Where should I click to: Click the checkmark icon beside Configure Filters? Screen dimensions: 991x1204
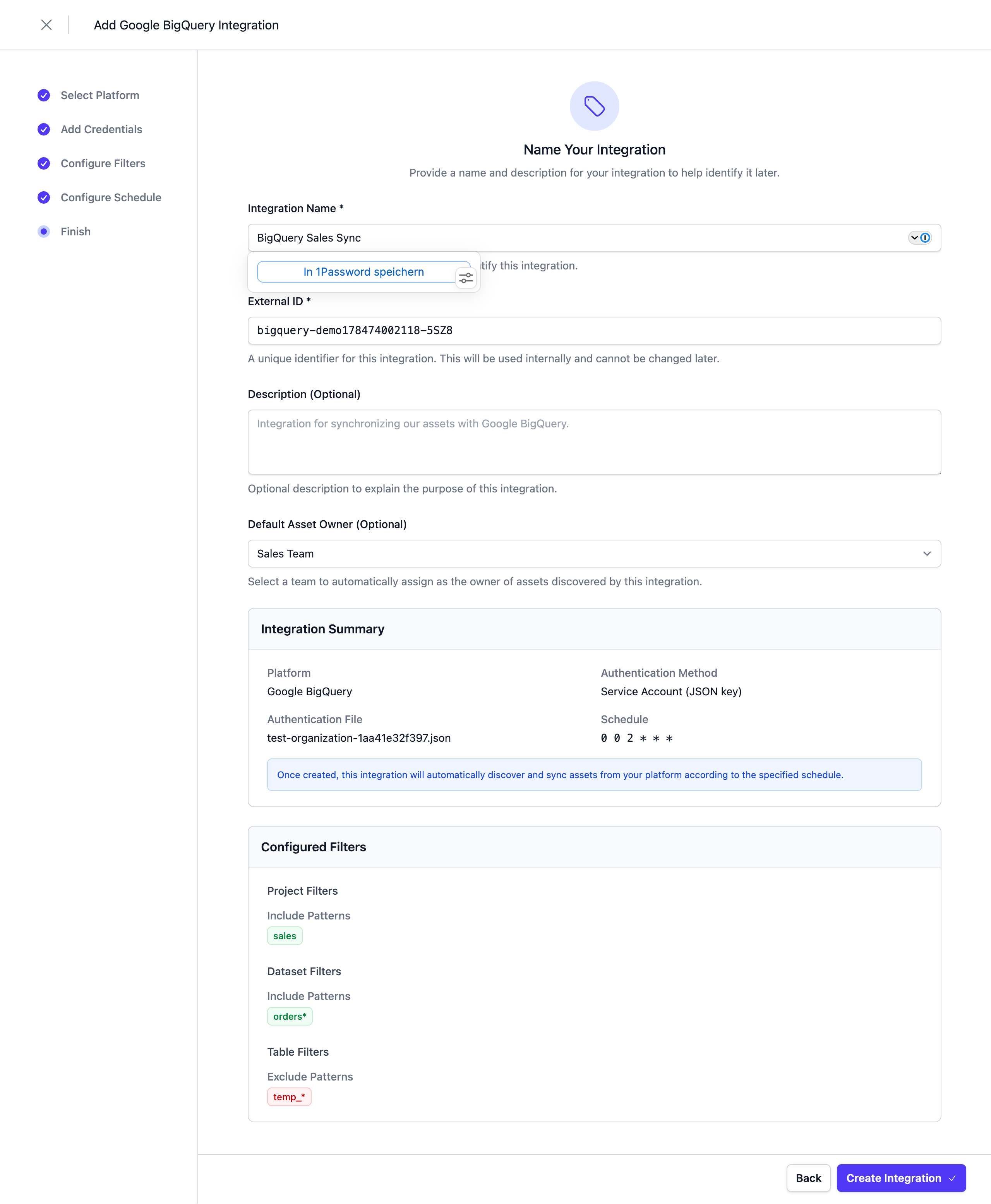[x=44, y=163]
